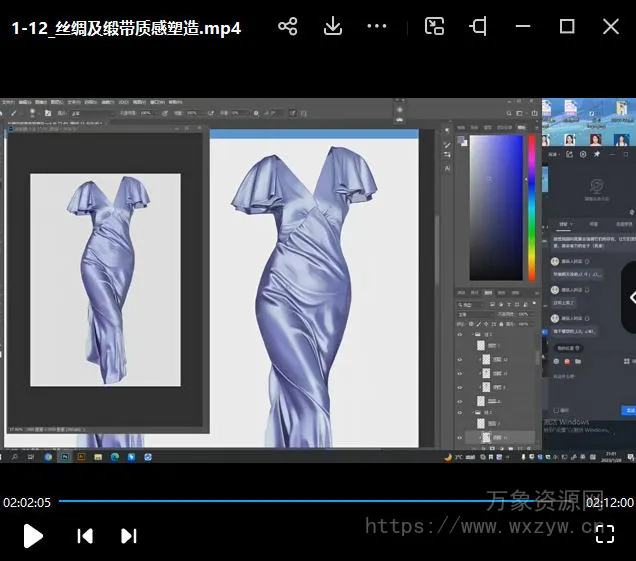Toggle visibility eye of the top layer group
This screenshot has width=636, height=561.
(460, 334)
